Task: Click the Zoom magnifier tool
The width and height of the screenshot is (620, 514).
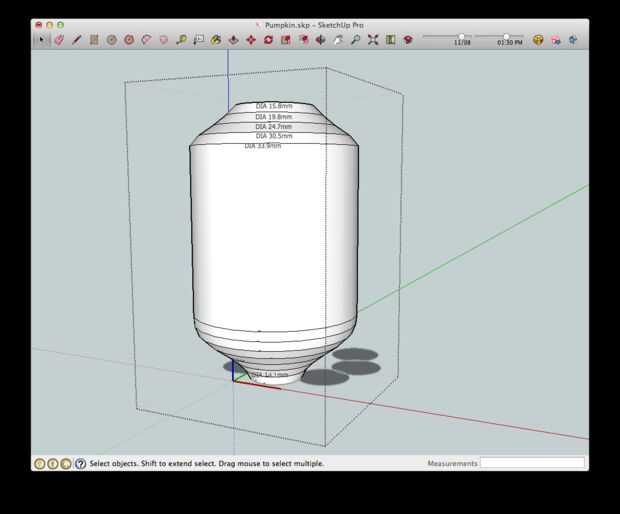Action: pyautogui.click(x=355, y=40)
